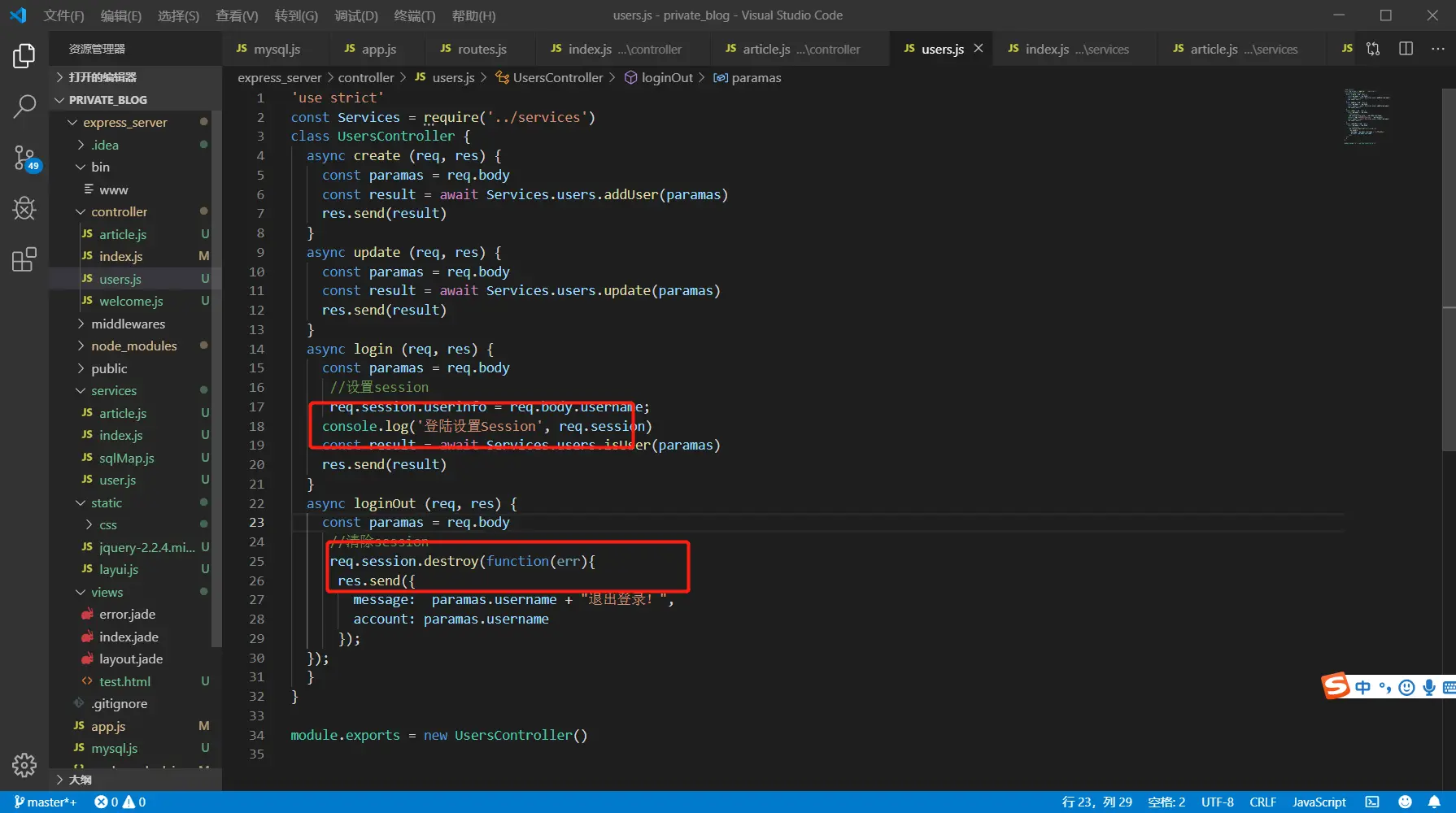Change CRLF end-of-line sequence
The height and width of the screenshot is (813, 1456).
tap(1262, 802)
